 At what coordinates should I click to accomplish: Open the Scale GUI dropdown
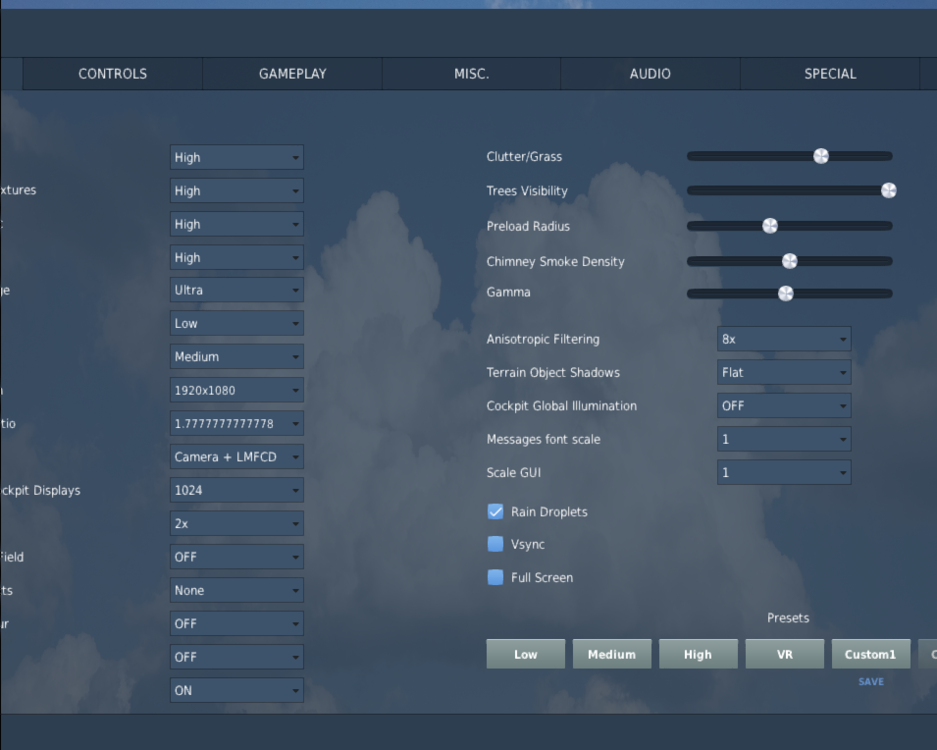tap(783, 473)
